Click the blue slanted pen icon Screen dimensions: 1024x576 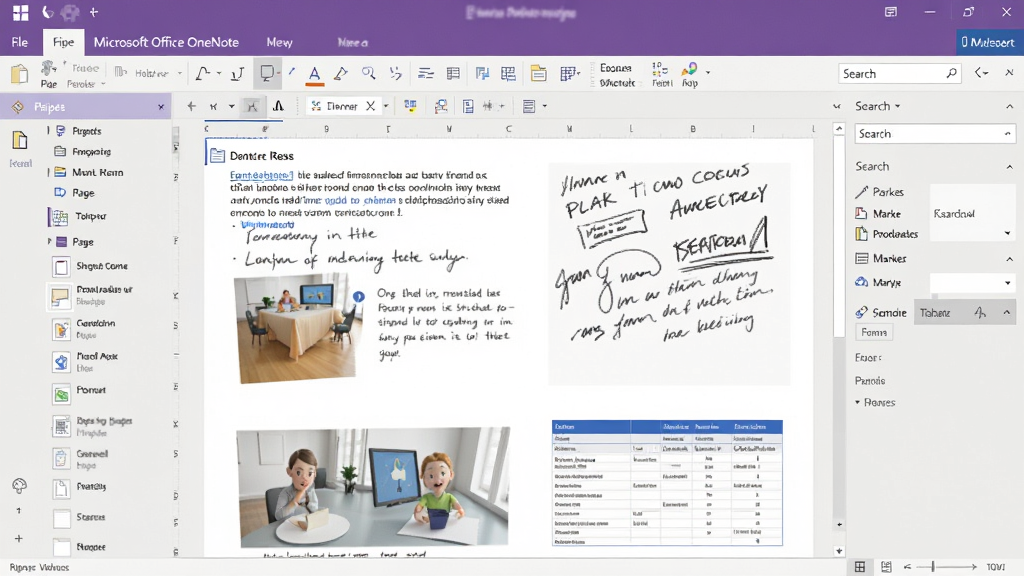tap(291, 72)
